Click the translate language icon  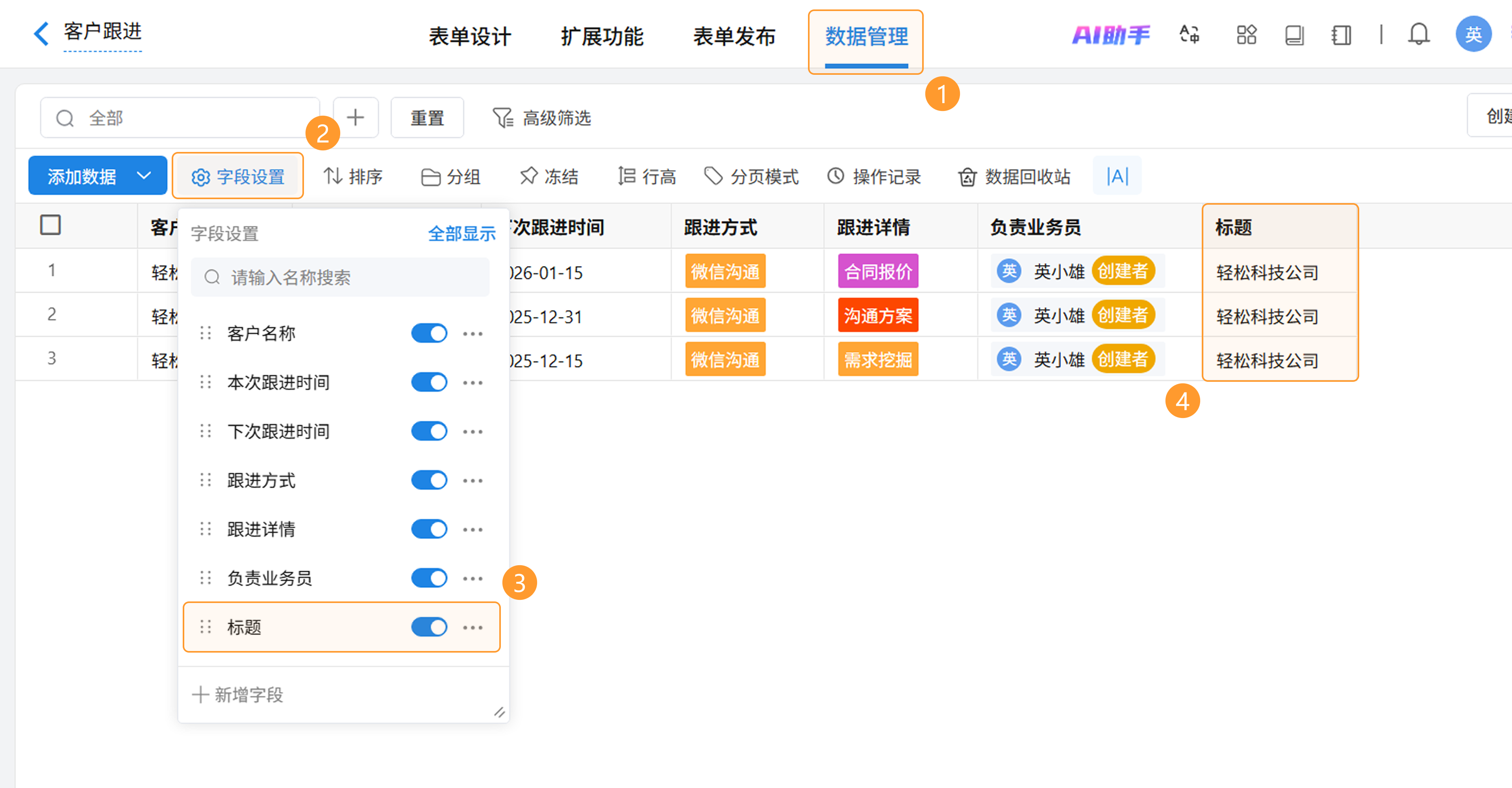[1189, 35]
